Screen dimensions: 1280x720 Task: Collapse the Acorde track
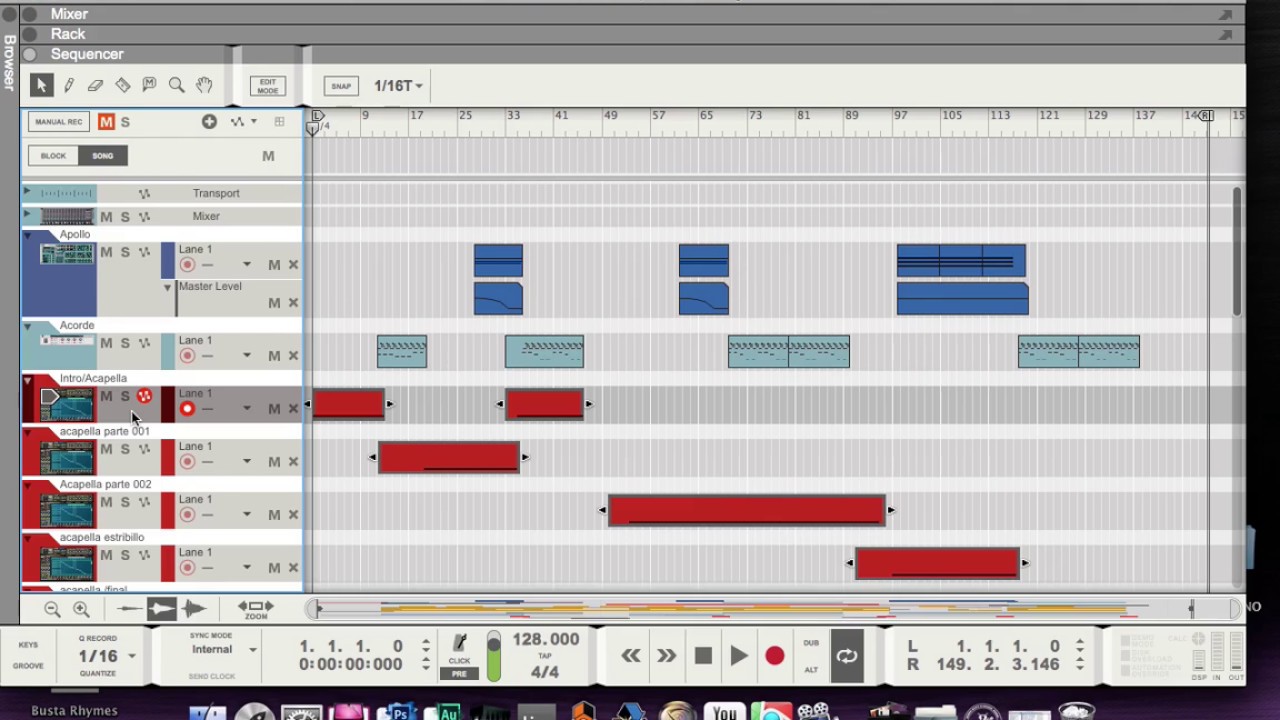point(27,327)
